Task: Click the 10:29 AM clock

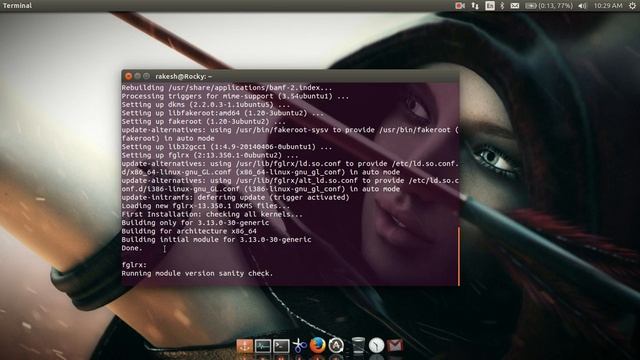Action: tap(608, 6)
